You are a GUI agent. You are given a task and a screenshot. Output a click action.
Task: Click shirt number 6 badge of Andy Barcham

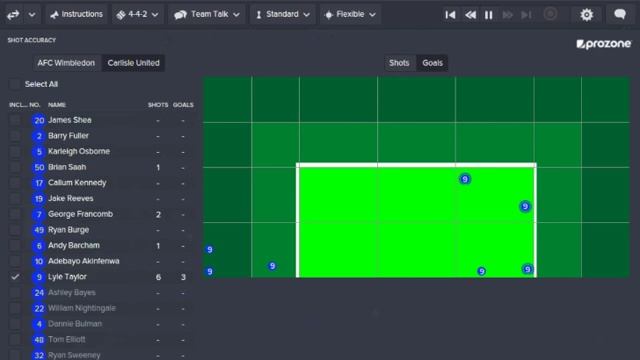(39, 246)
